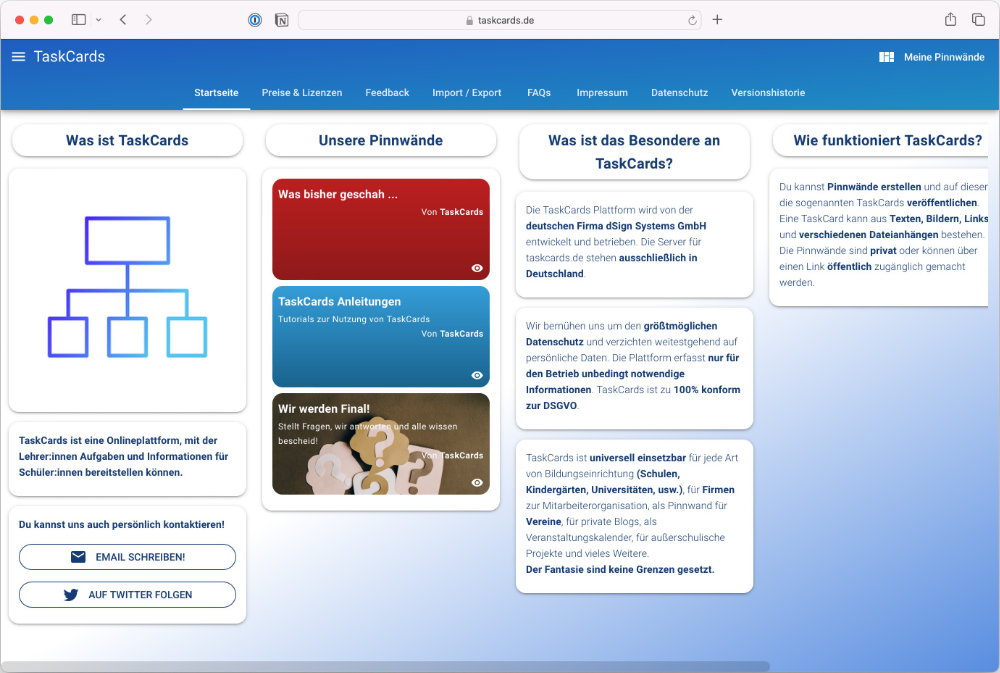This screenshot has height=673, width=1000.
Task: Open the 'Was bisher geschah ...' board
Action: [x=381, y=229]
